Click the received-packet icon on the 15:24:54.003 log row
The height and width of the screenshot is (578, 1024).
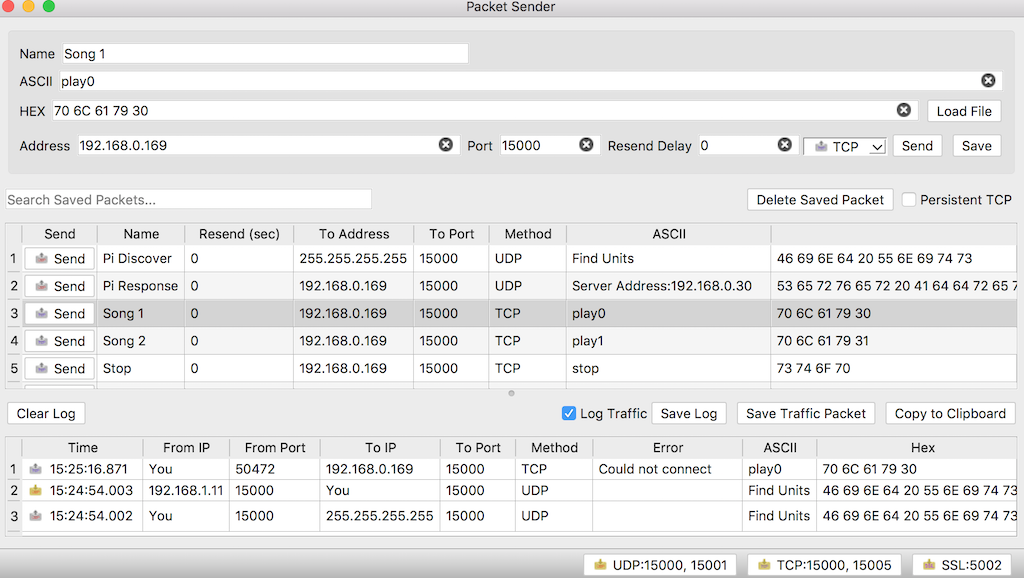pyautogui.click(x=36, y=490)
